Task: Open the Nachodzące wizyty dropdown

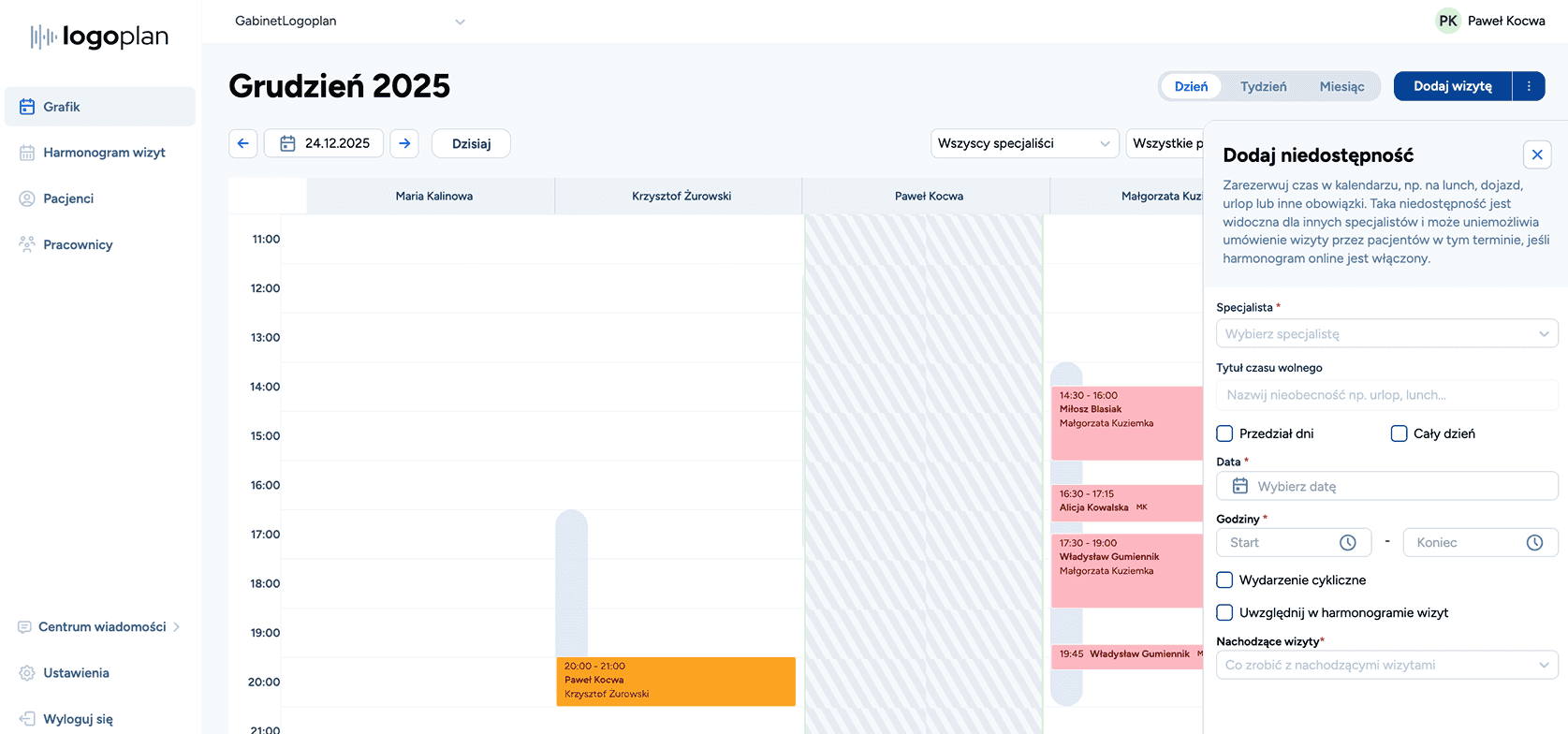Action: coord(1386,666)
